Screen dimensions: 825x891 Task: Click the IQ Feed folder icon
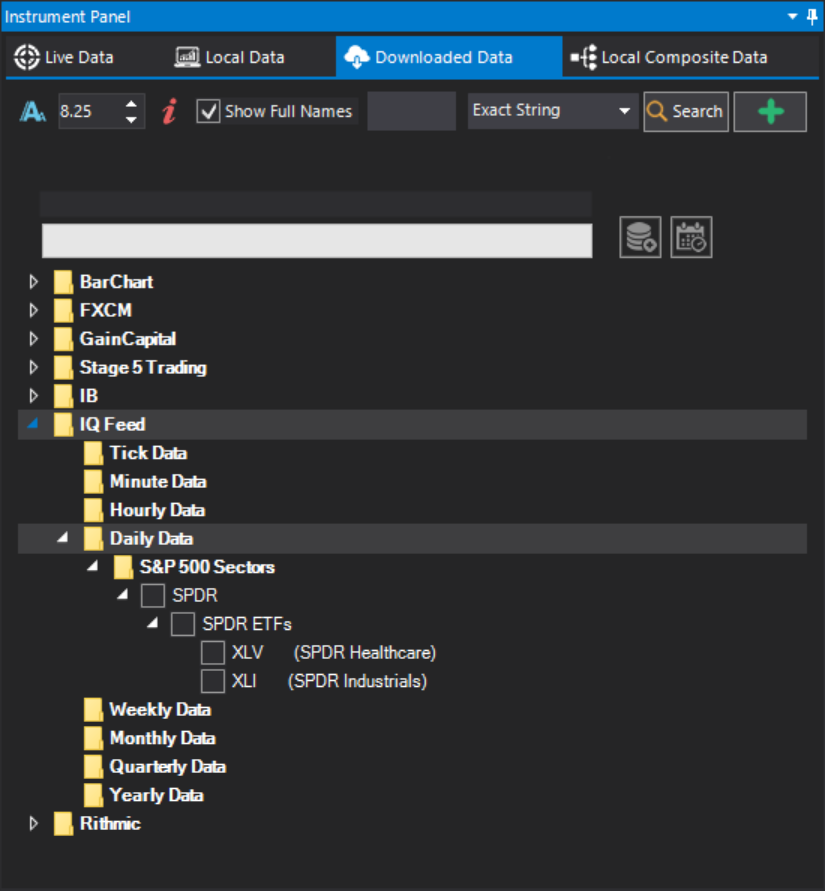point(64,424)
